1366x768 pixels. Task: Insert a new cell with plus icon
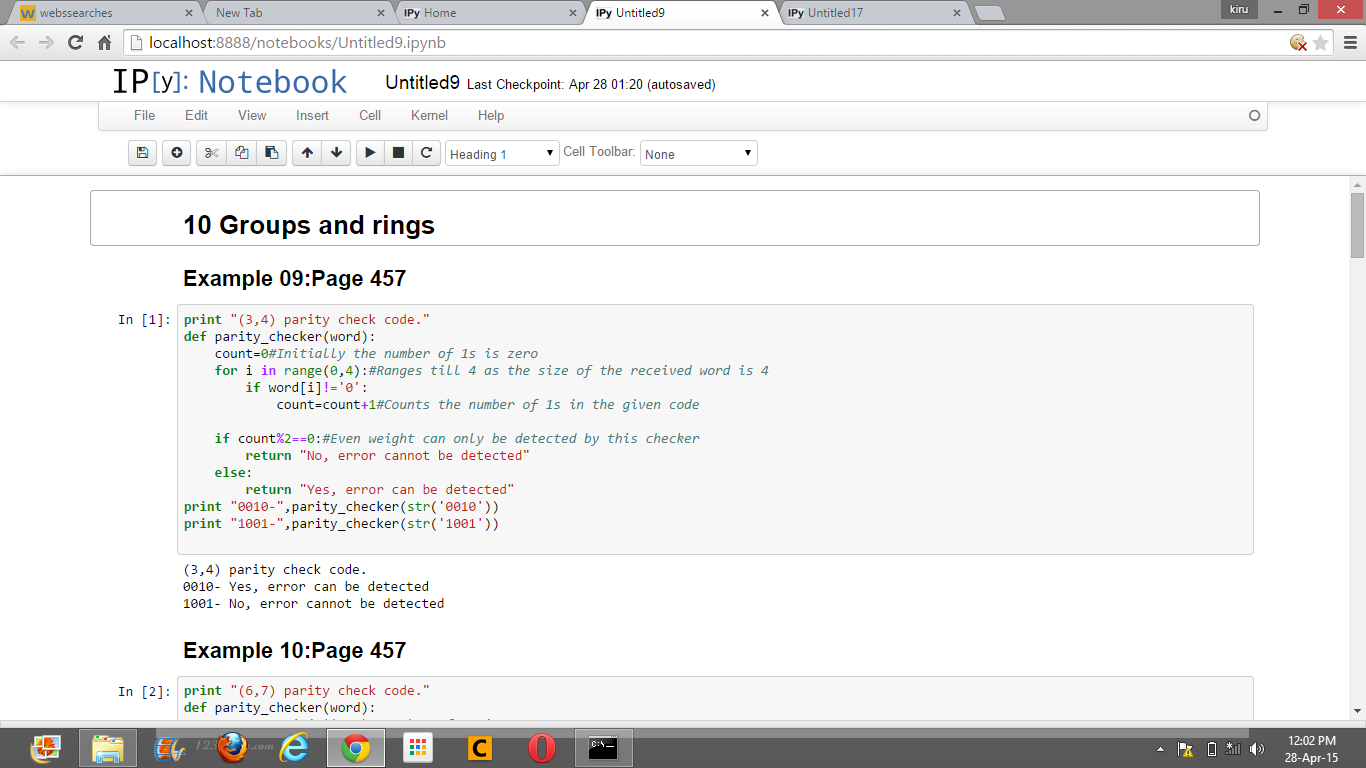pyautogui.click(x=176, y=153)
